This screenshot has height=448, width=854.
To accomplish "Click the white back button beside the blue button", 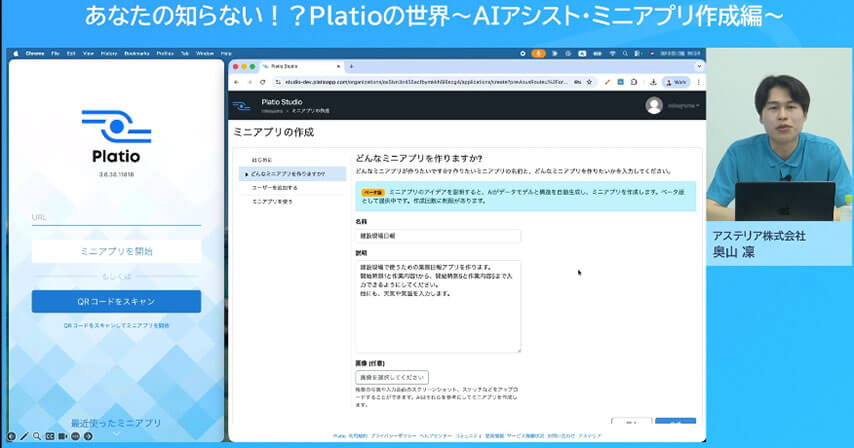I will click(632, 422).
